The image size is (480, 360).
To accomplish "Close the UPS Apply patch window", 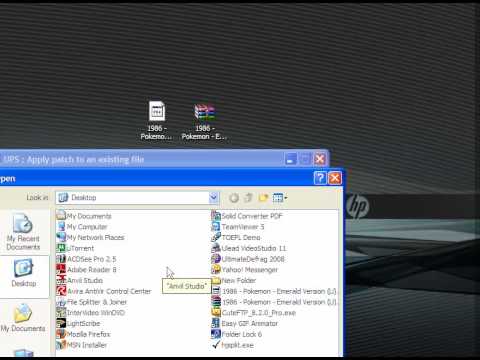I will click(x=320, y=159).
